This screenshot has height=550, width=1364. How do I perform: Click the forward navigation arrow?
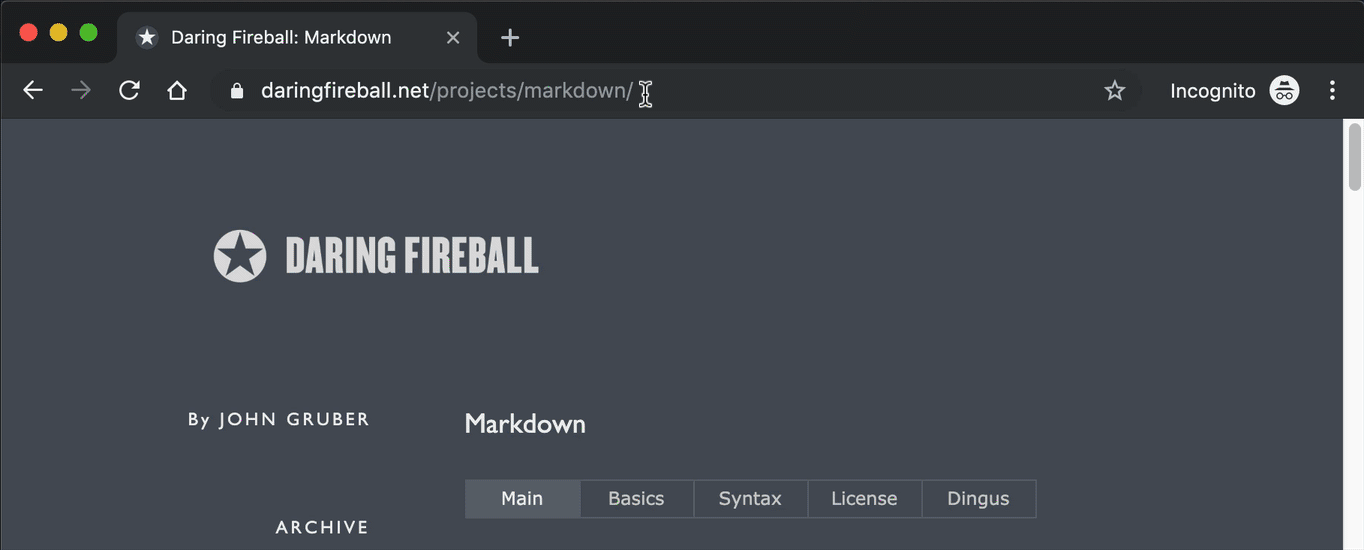[x=81, y=91]
